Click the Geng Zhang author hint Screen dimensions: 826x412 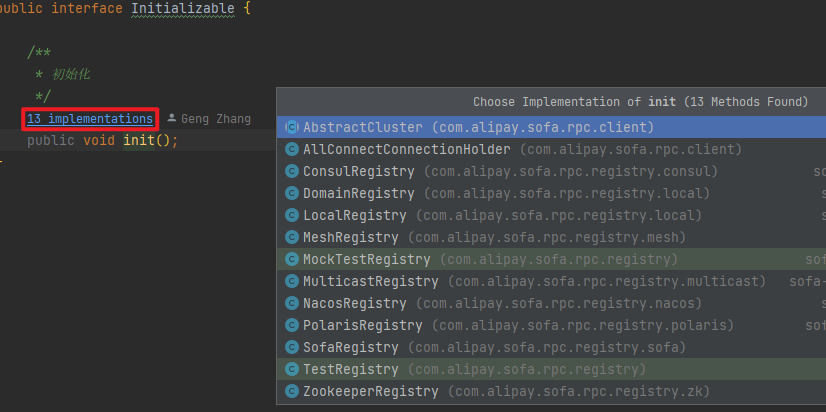[x=216, y=119]
